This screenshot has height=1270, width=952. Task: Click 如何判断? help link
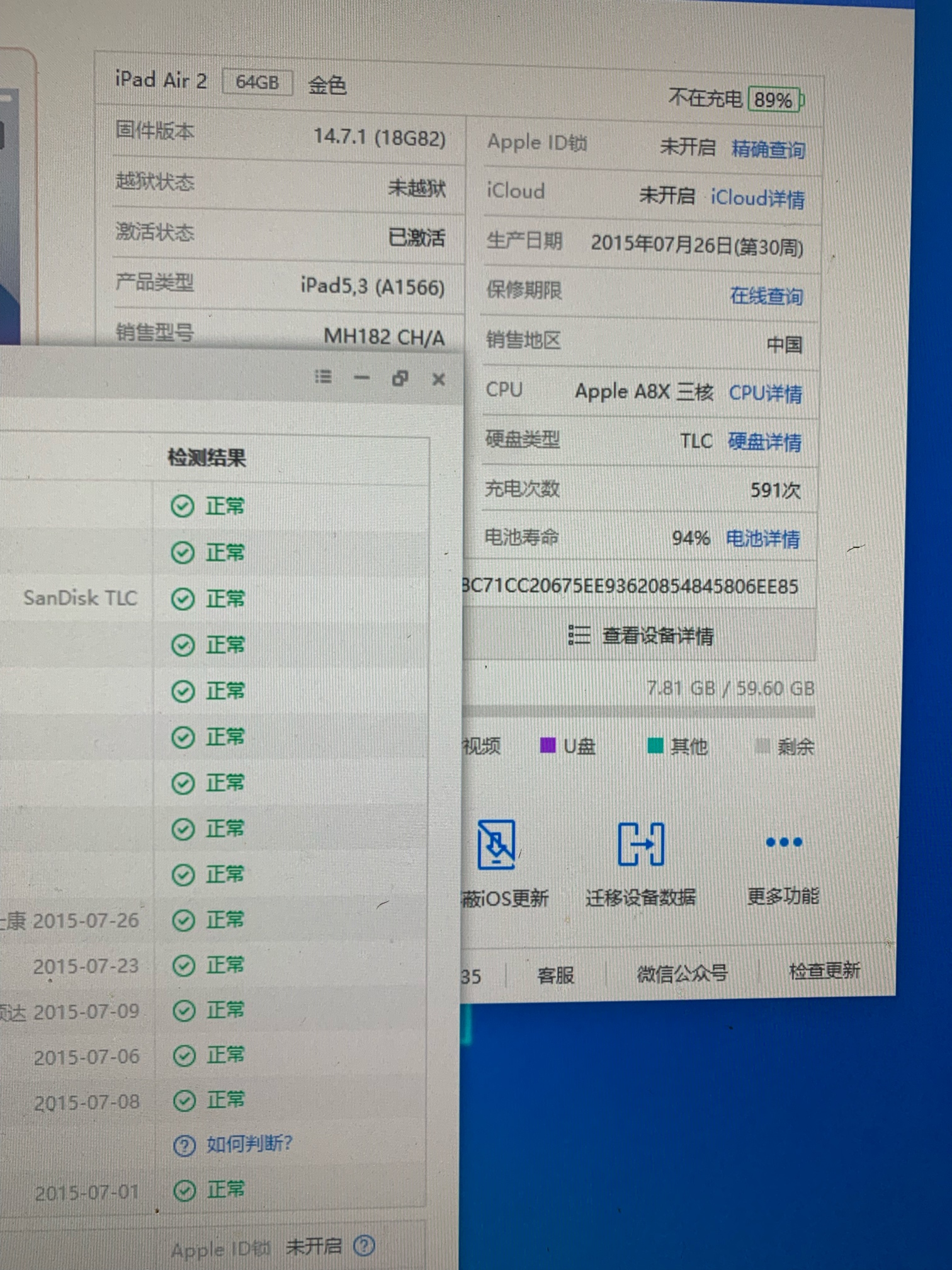coord(249,1143)
